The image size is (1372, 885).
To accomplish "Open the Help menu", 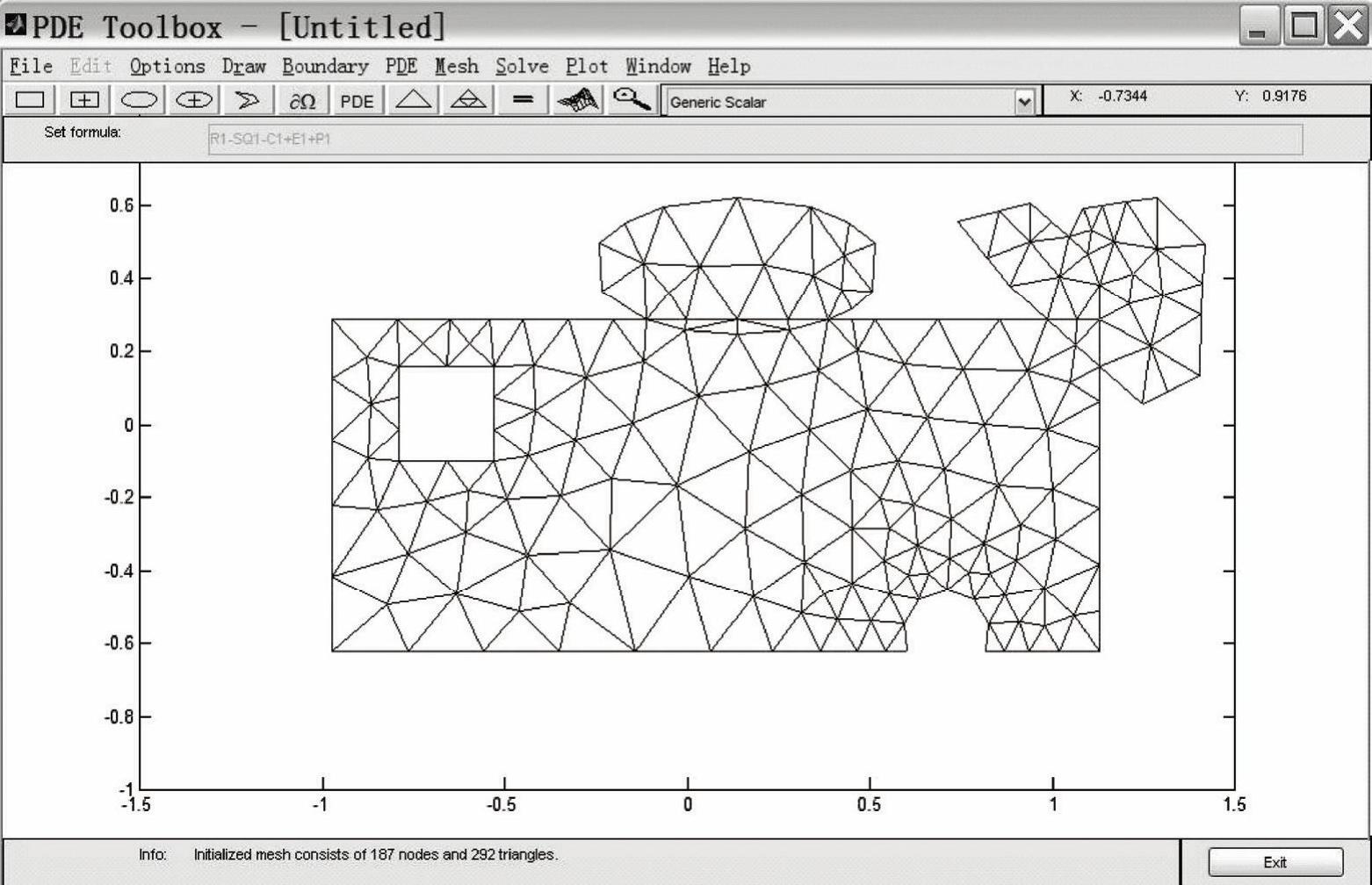I will 729,67.
